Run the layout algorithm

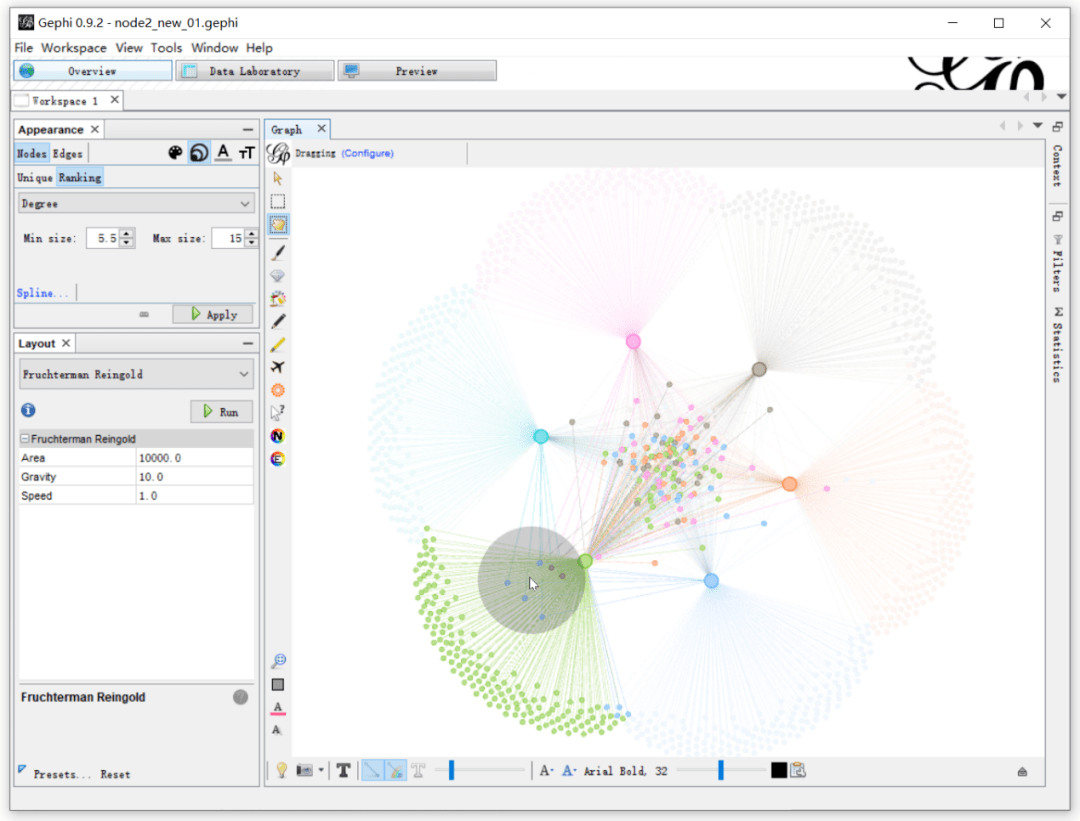coord(220,411)
